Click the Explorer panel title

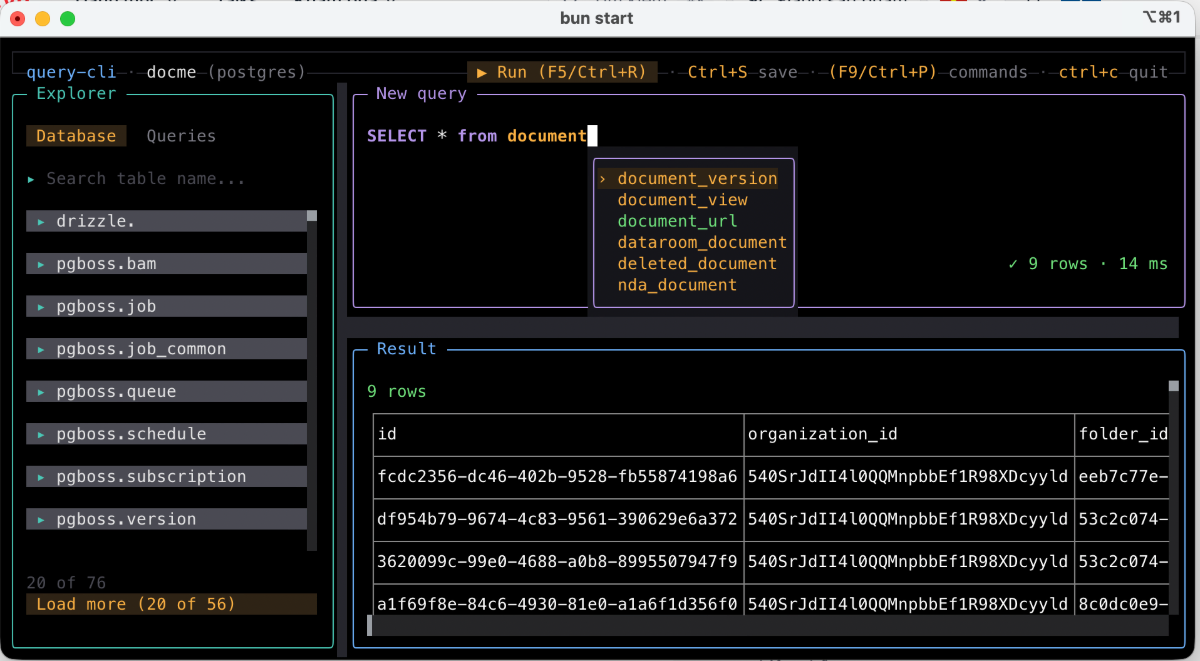point(76,93)
